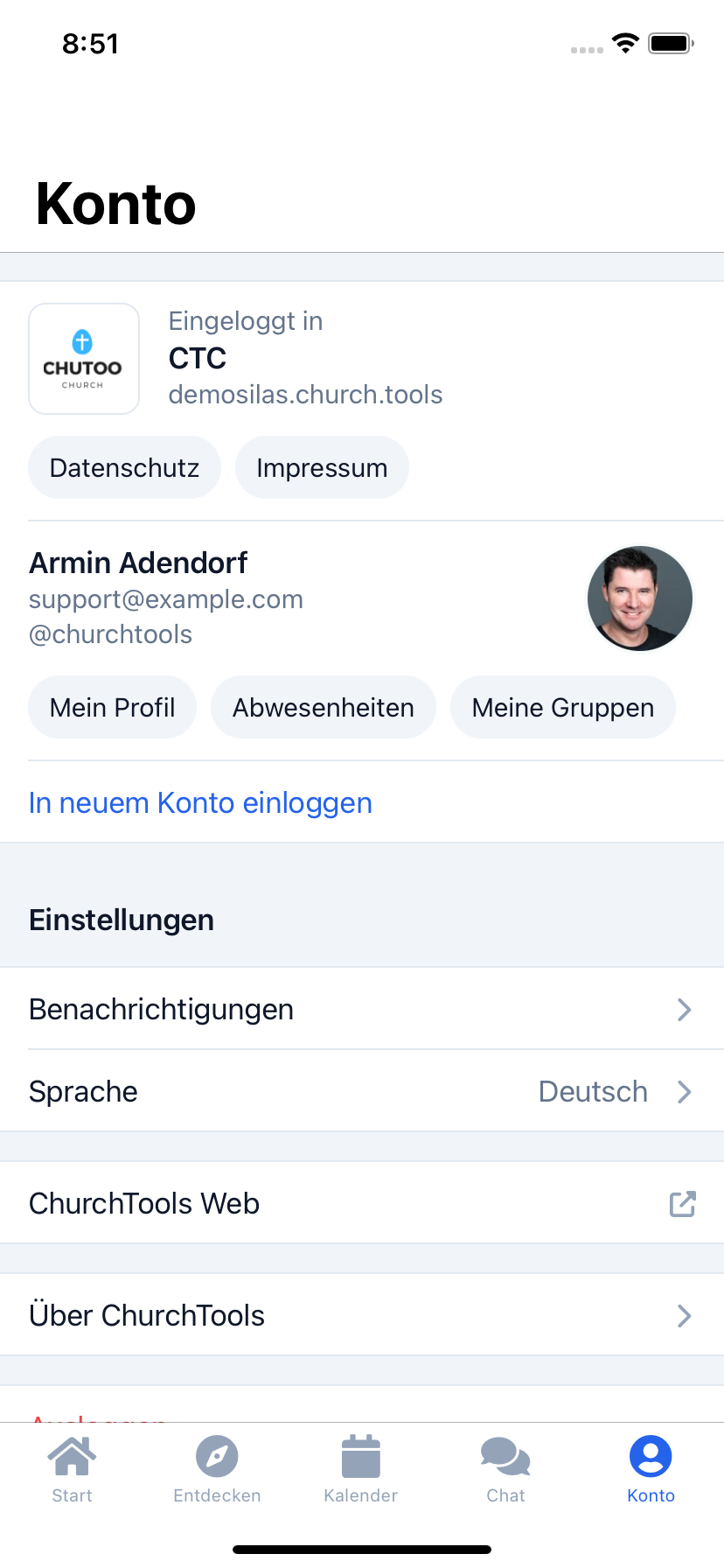Open the Impressum button
Viewport: 724px width, 1568px height.
pyautogui.click(x=322, y=468)
